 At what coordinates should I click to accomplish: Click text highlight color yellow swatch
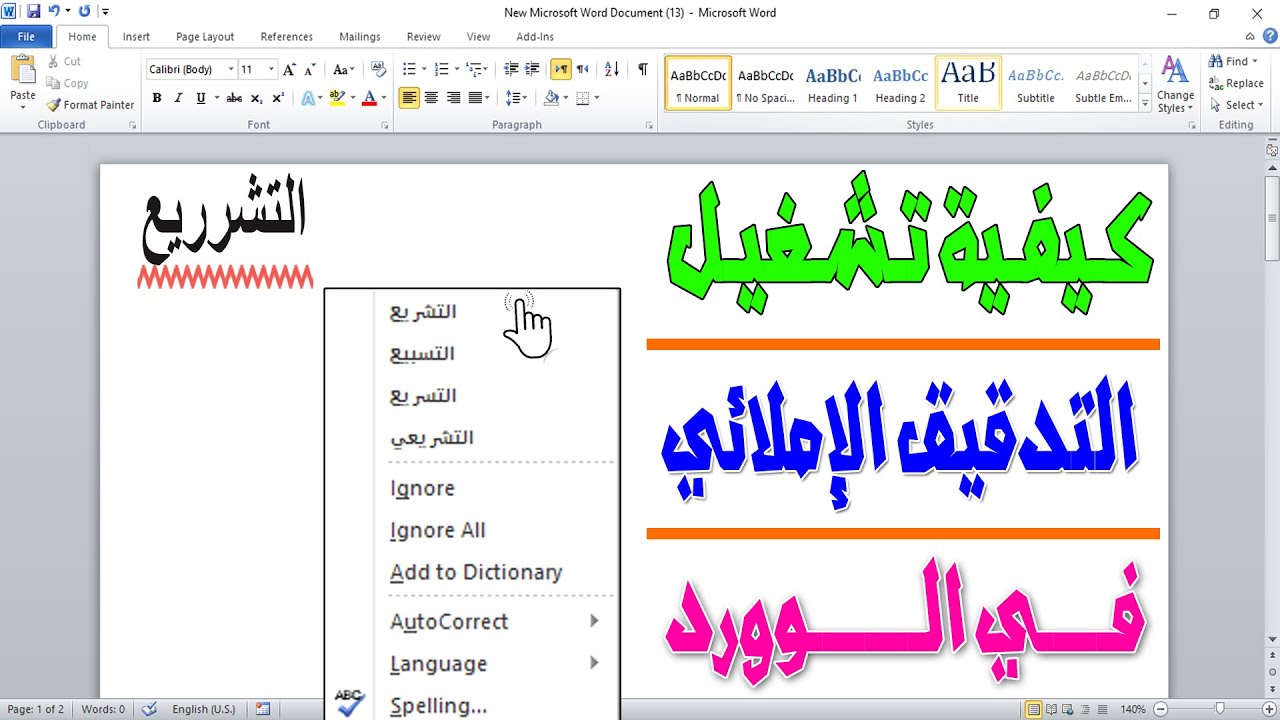click(336, 98)
